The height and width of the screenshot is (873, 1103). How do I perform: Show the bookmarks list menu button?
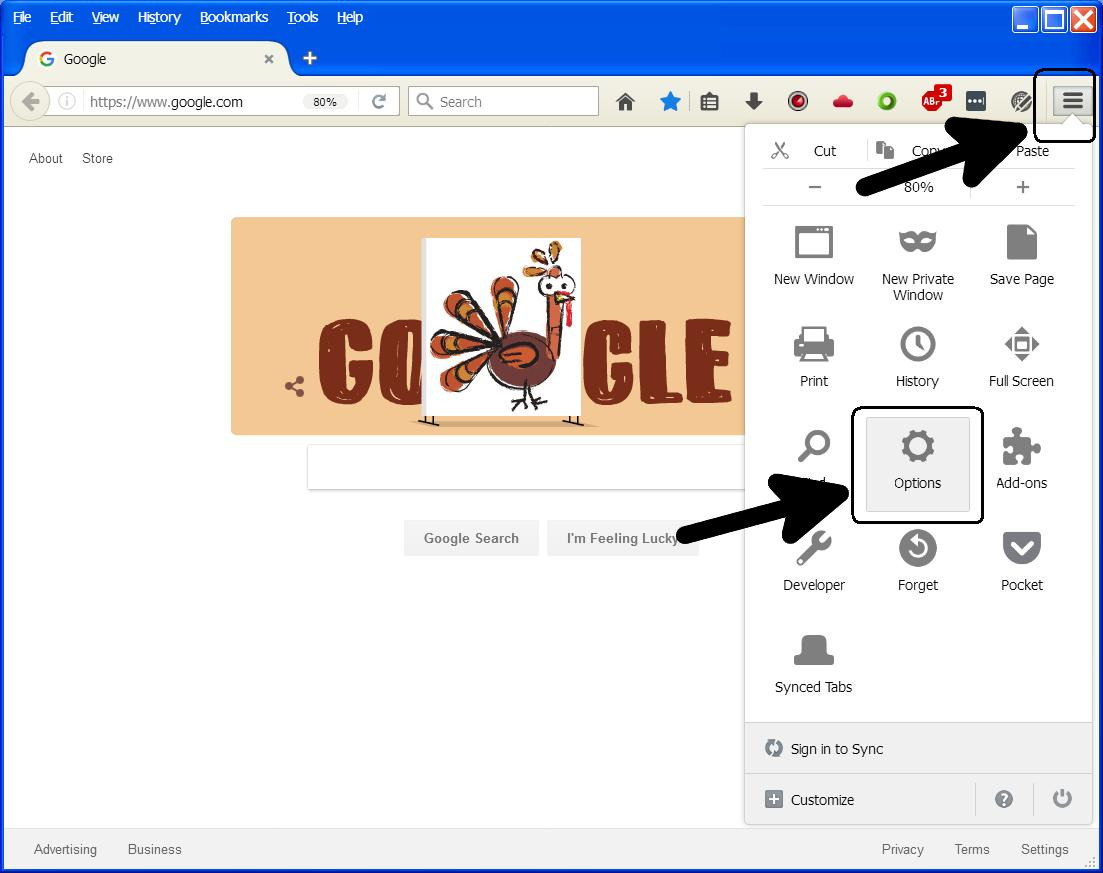[x=710, y=101]
